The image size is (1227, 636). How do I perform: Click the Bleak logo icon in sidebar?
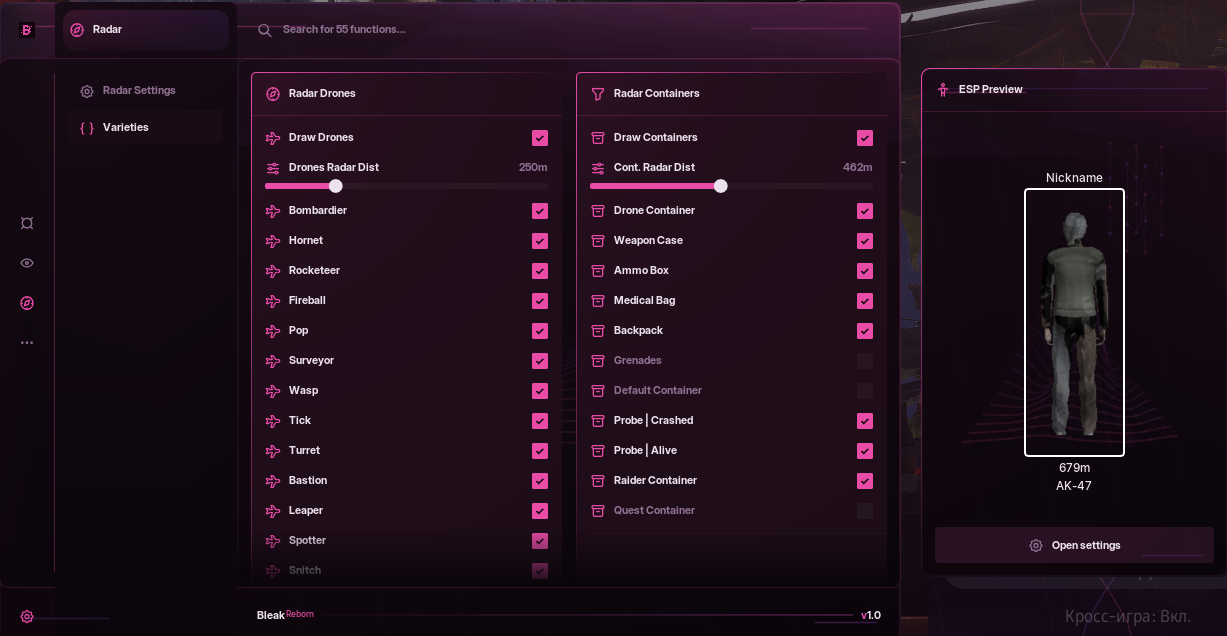(x=27, y=30)
